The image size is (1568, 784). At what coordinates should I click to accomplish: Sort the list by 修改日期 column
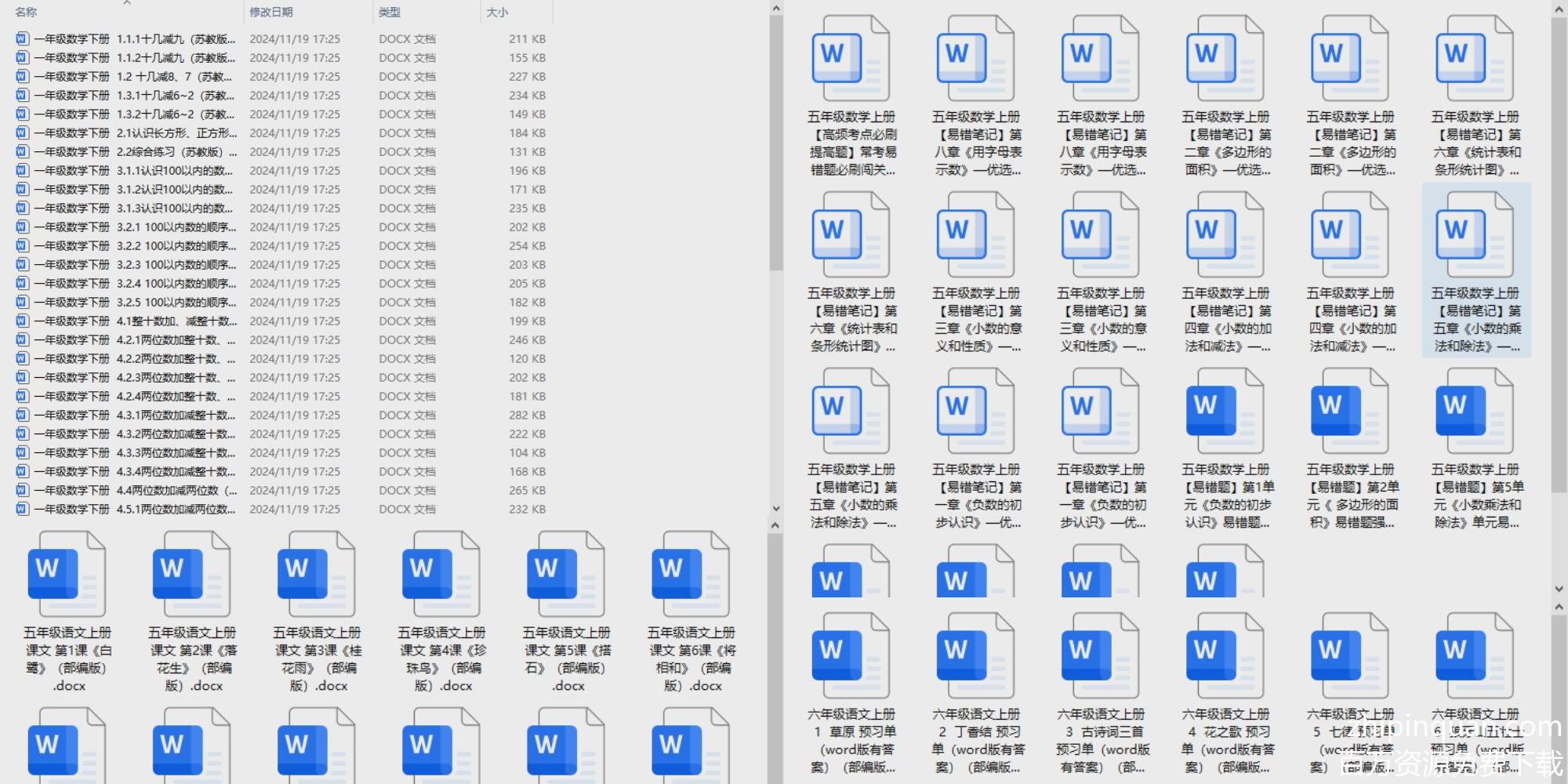[x=271, y=12]
